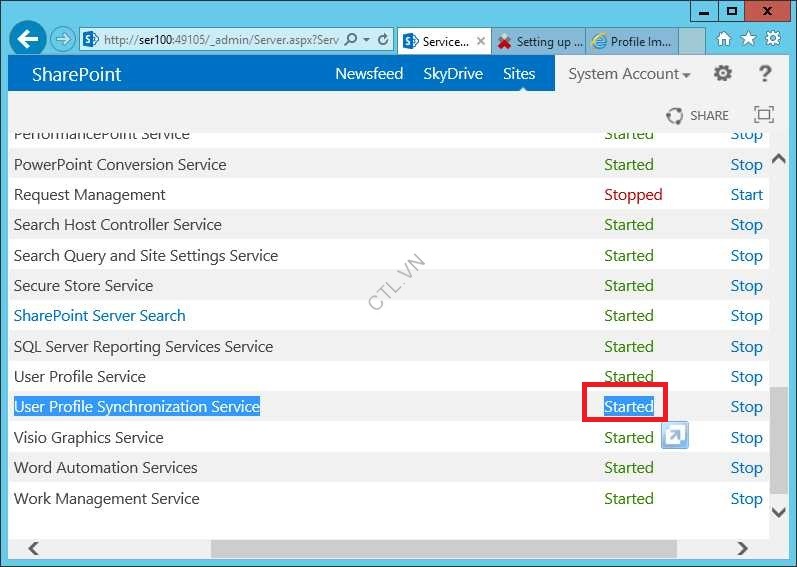Click the SHARE icon button
The width and height of the screenshot is (797, 567).
[x=697, y=116]
